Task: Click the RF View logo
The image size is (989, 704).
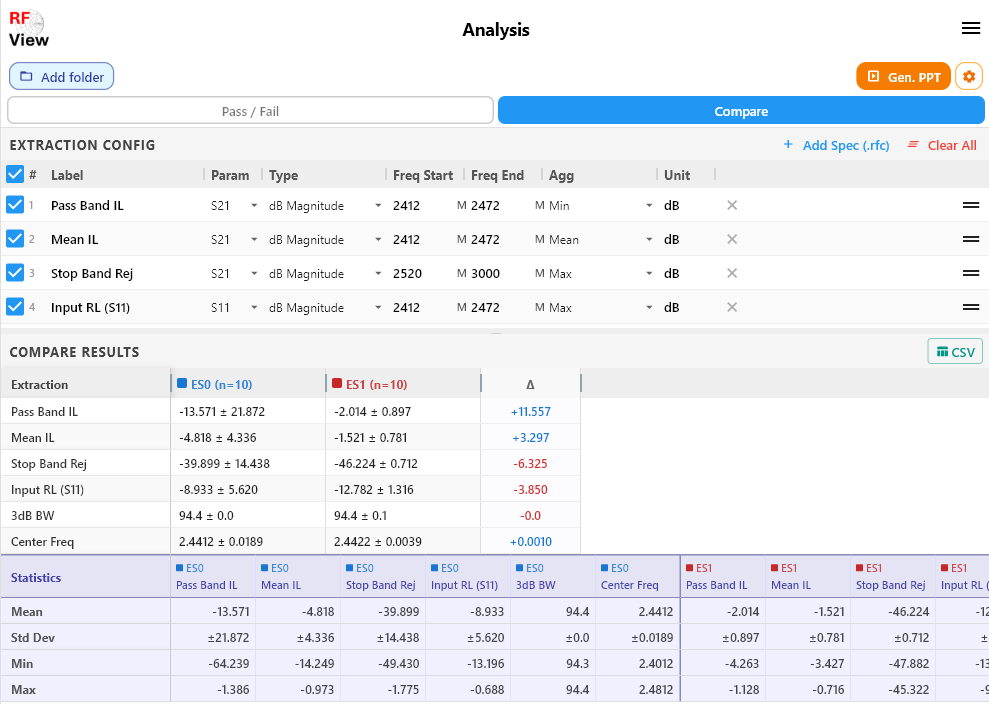Action: (28, 29)
